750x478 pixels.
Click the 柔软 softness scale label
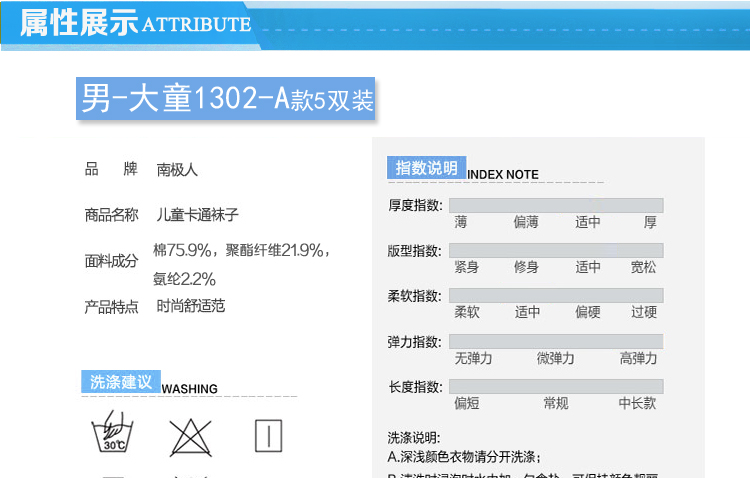466,312
